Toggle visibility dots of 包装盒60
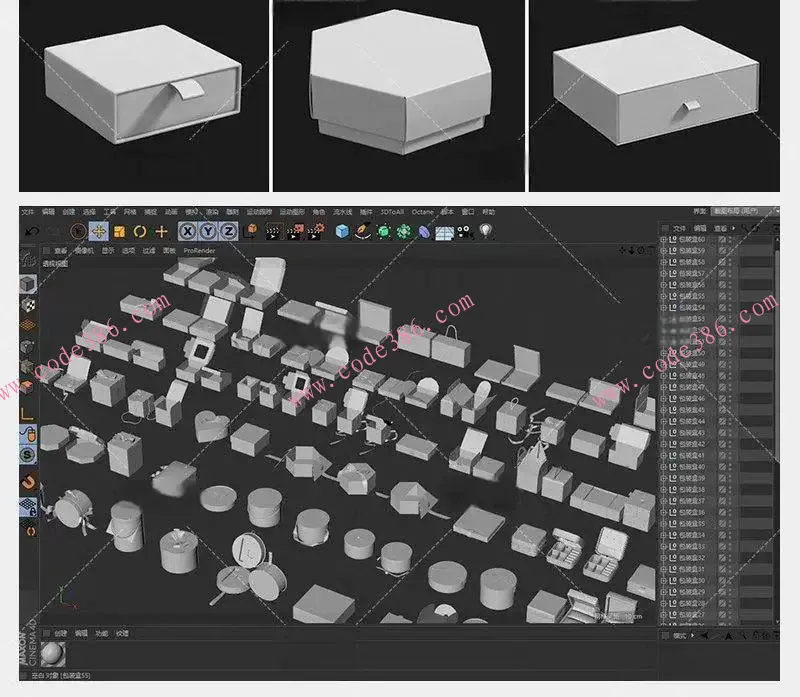 pos(730,240)
